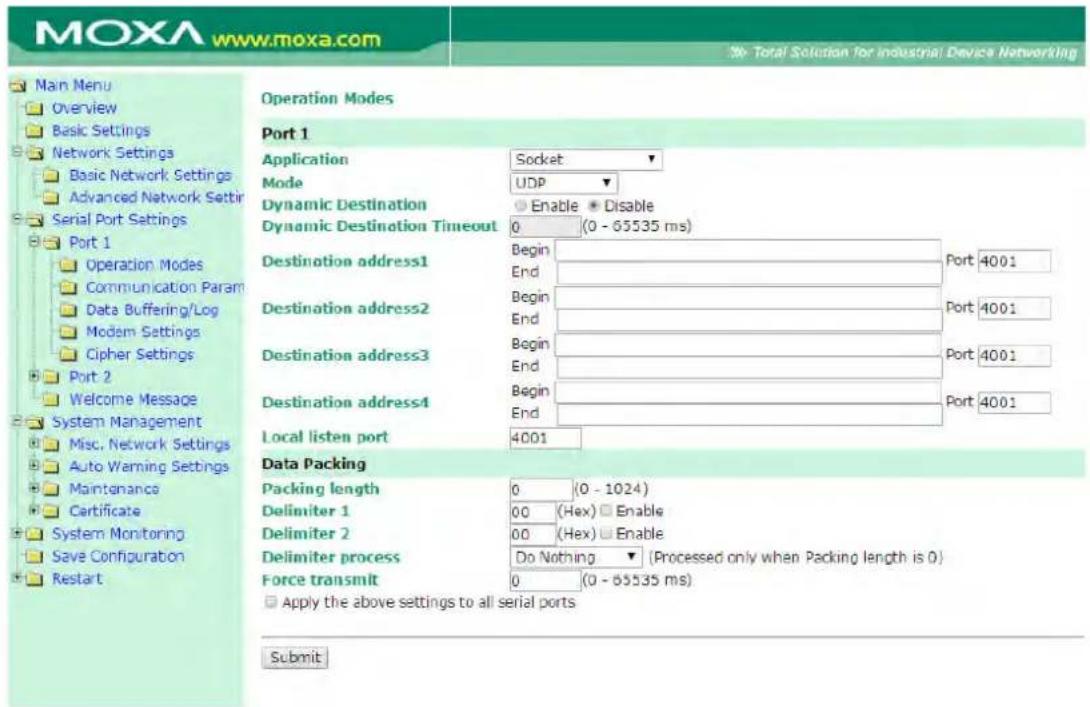Expand the Auto Warning Settings node
This screenshot has width=1090, height=707.
click(x=33, y=466)
